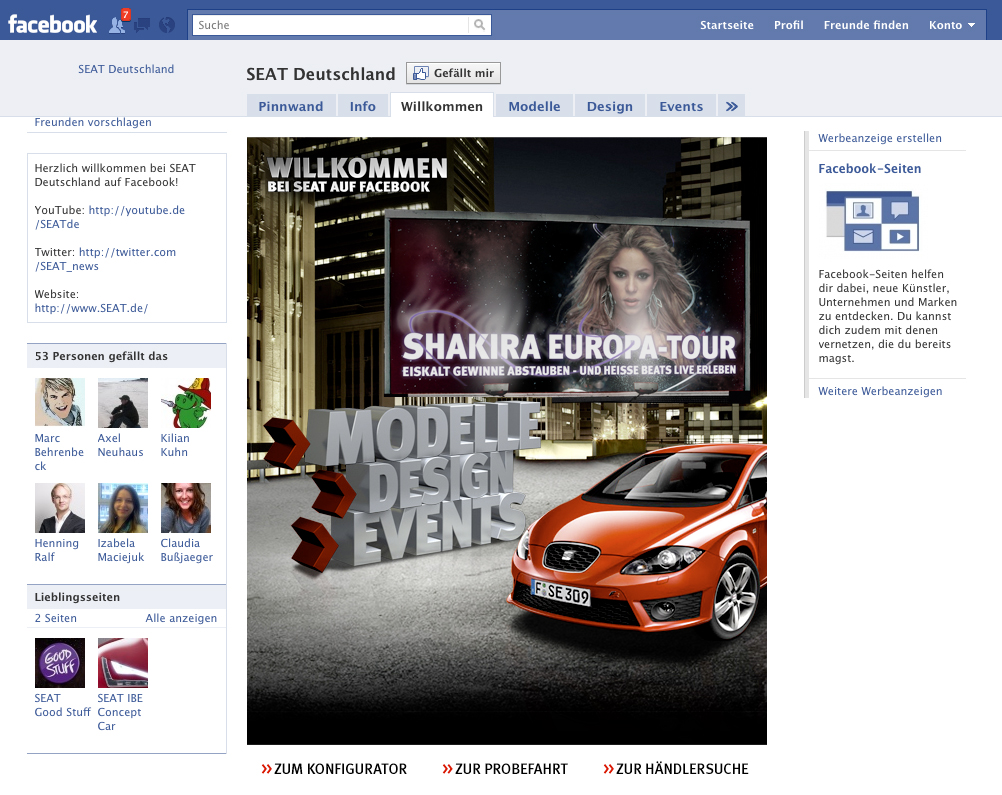
Task: Click the Shakira Europa-Tour billboard
Action: [x=567, y=304]
